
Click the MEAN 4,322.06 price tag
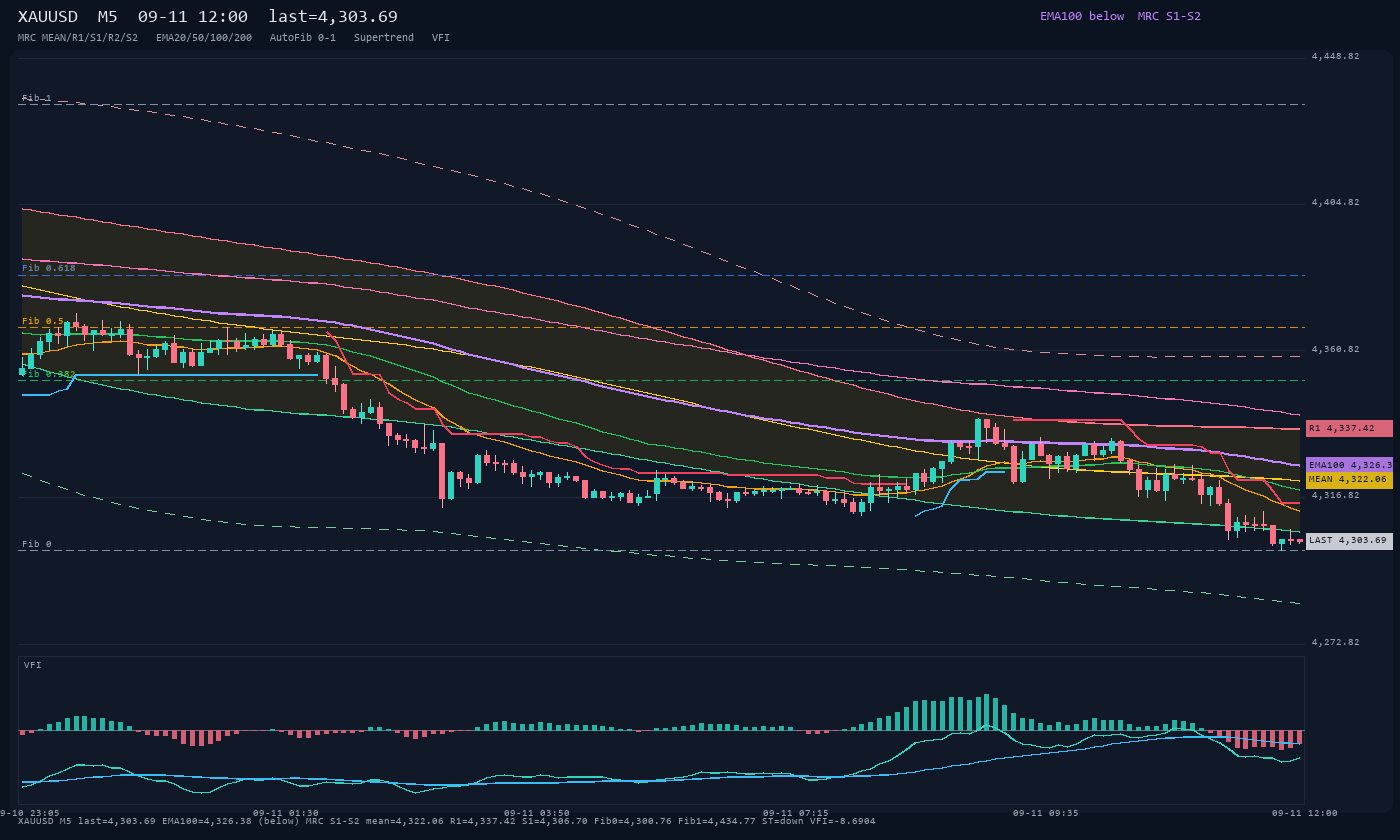point(1349,480)
